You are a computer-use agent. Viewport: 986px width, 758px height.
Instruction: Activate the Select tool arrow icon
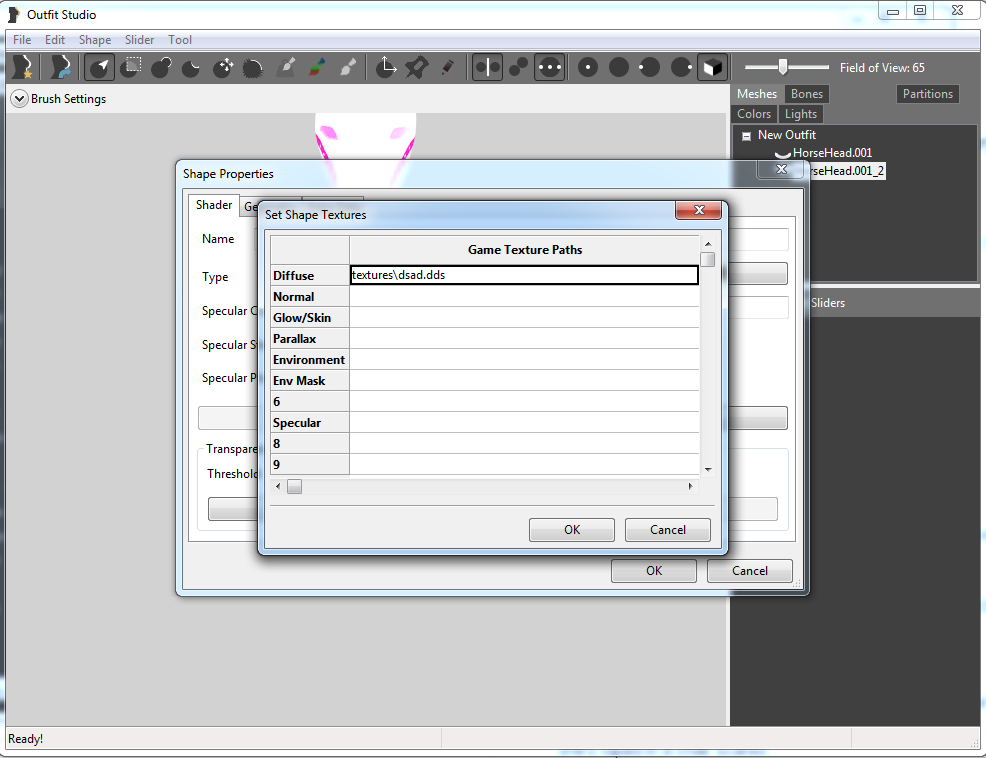99,67
